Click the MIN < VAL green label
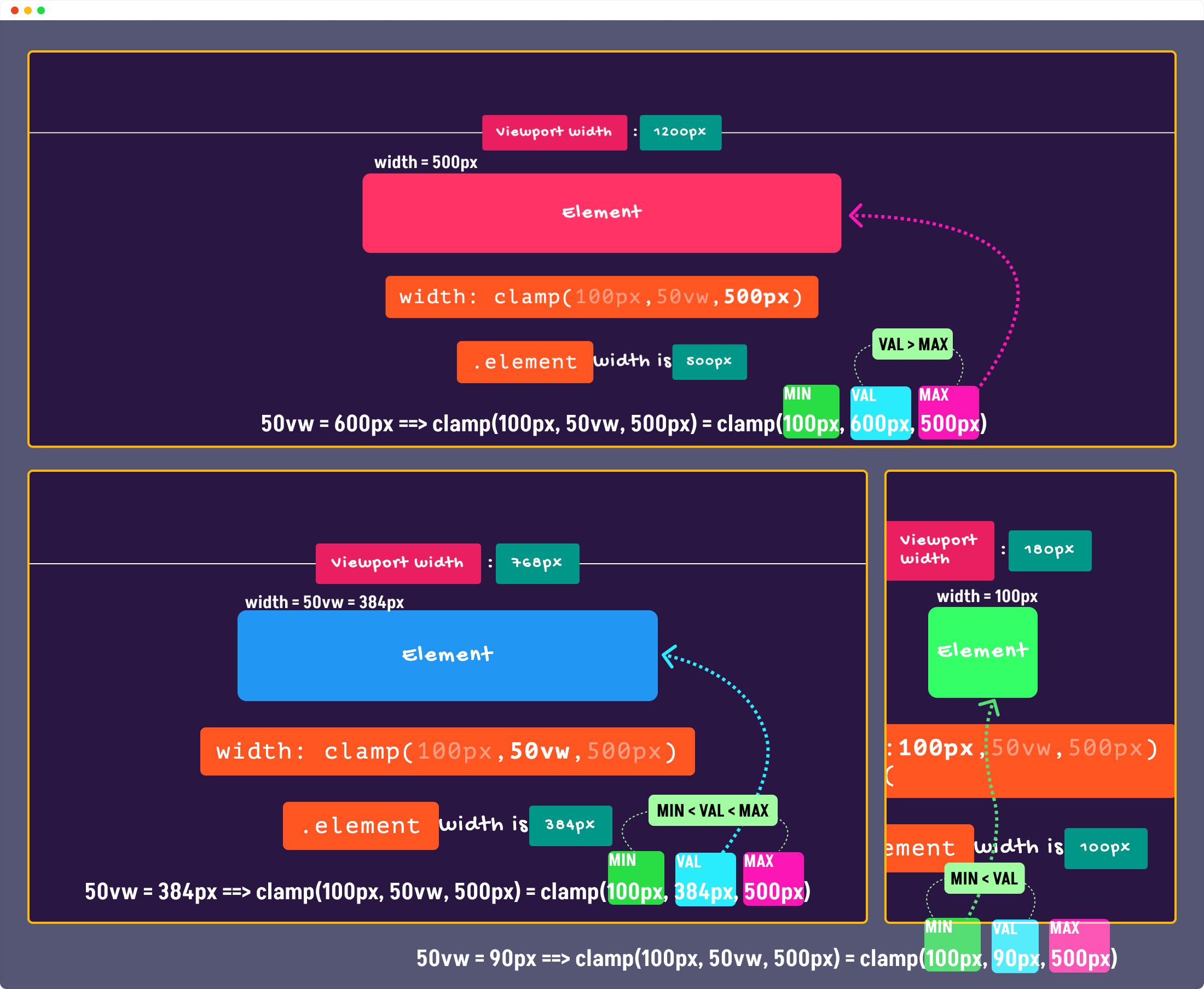This screenshot has height=989, width=1204. tap(984, 878)
